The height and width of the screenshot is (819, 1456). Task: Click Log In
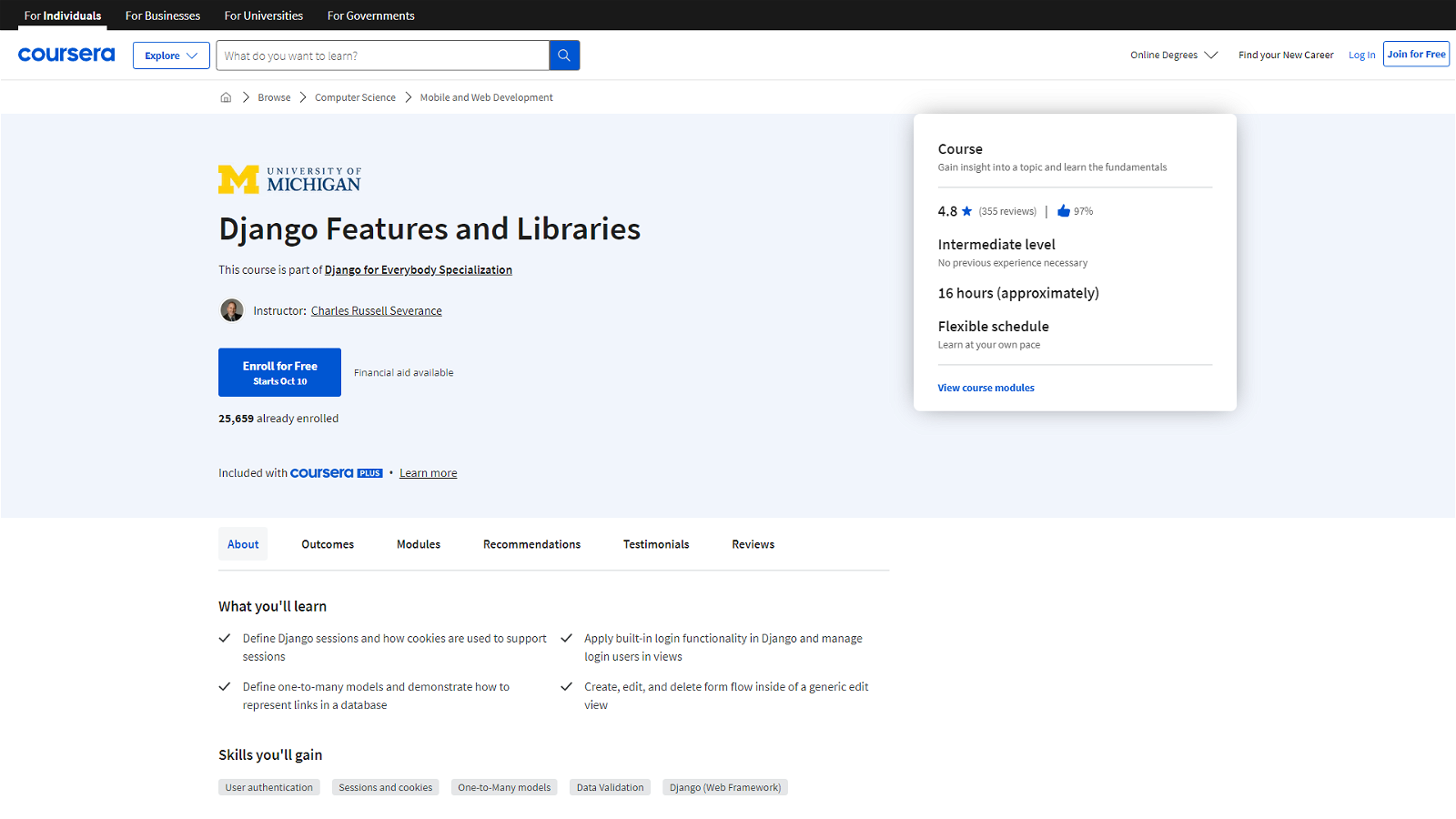coord(1361,56)
